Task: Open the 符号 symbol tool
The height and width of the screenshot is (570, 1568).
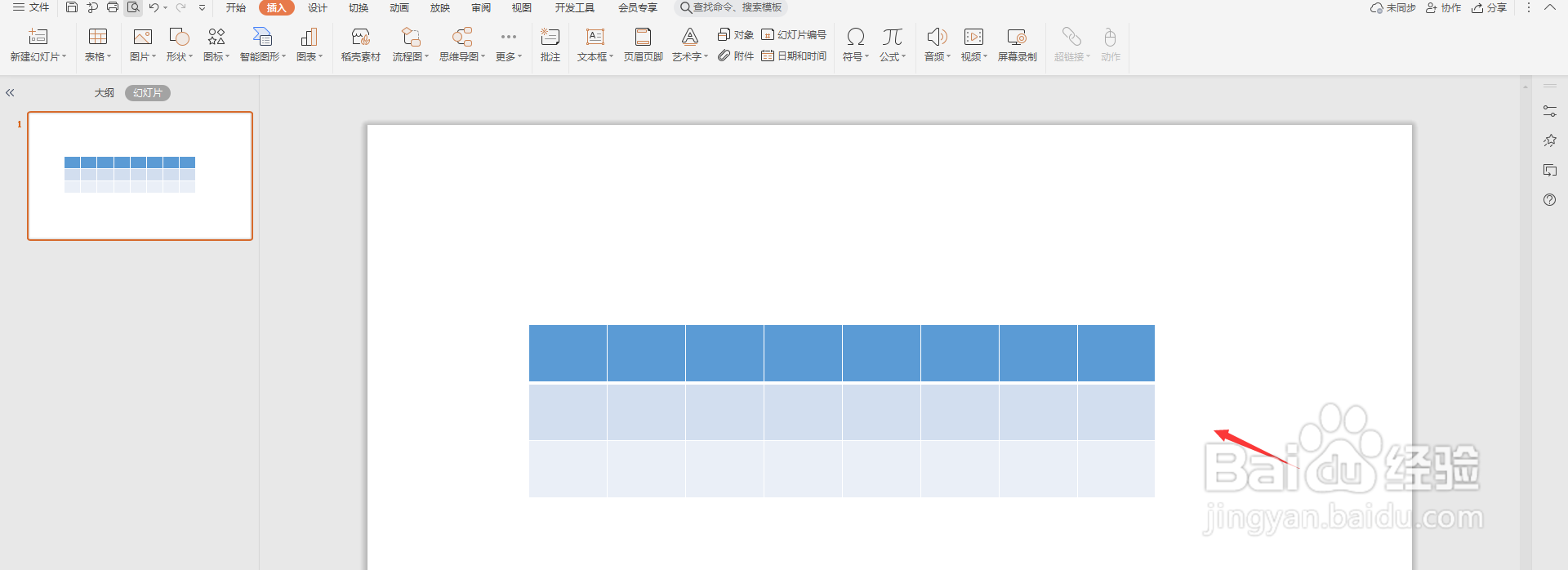Action: point(856,45)
